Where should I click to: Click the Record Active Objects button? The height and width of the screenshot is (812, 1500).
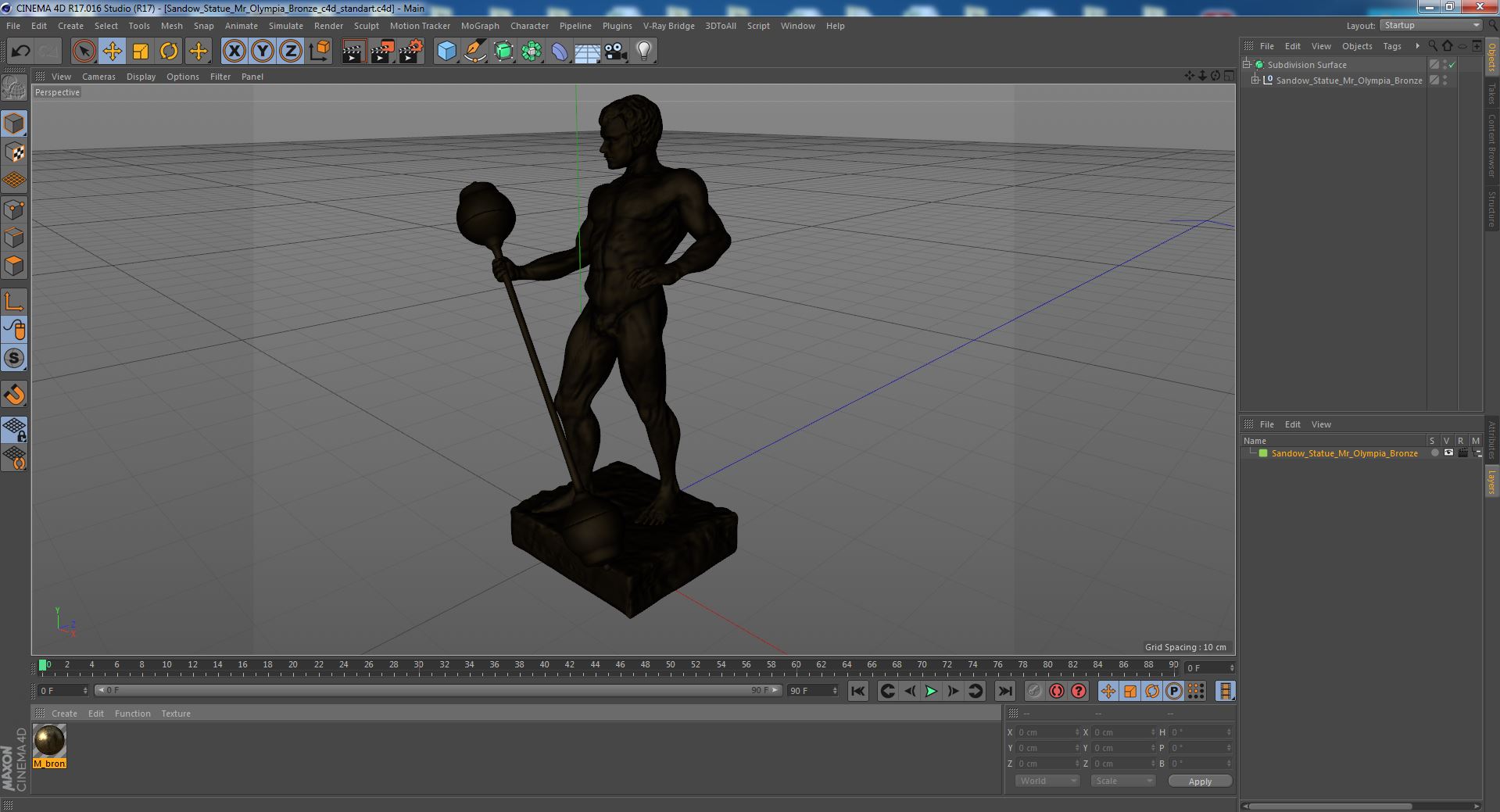[1035, 691]
